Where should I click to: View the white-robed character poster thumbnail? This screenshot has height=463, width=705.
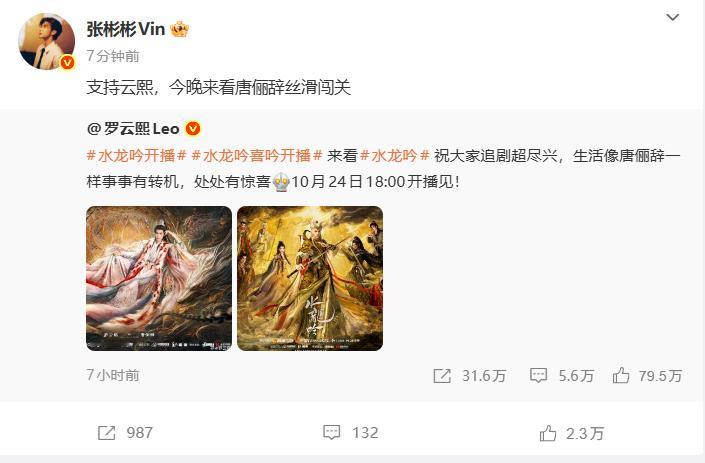pyautogui.click(x=159, y=278)
